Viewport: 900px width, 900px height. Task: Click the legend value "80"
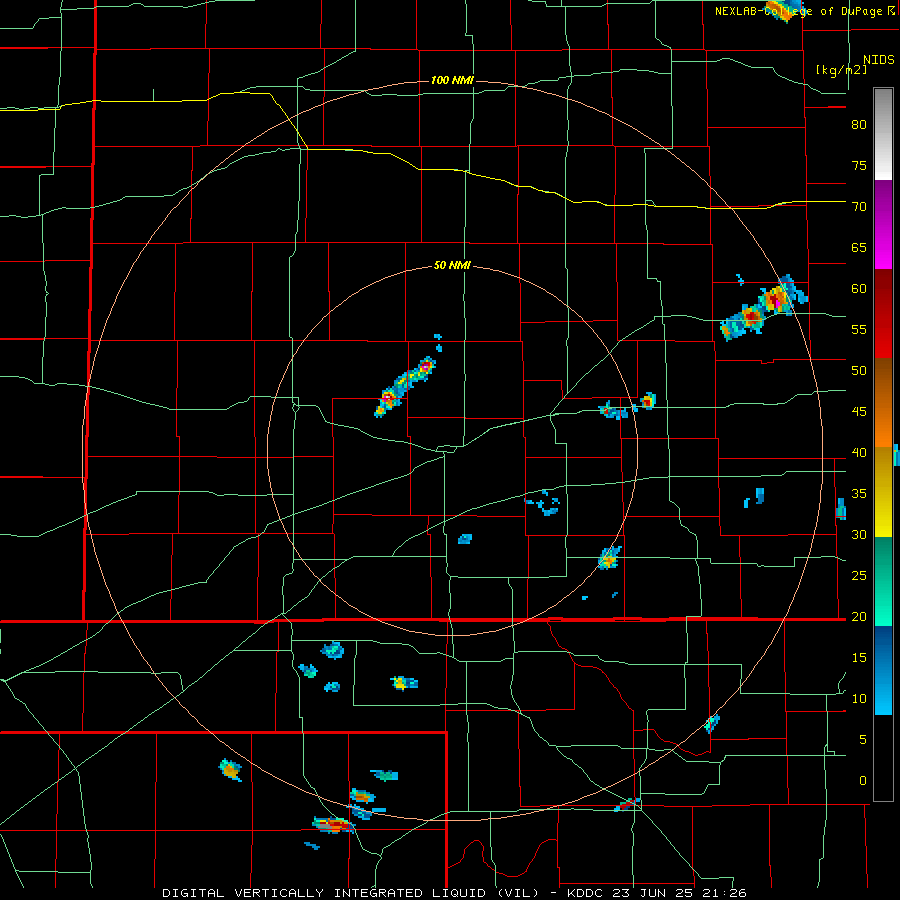(x=859, y=125)
